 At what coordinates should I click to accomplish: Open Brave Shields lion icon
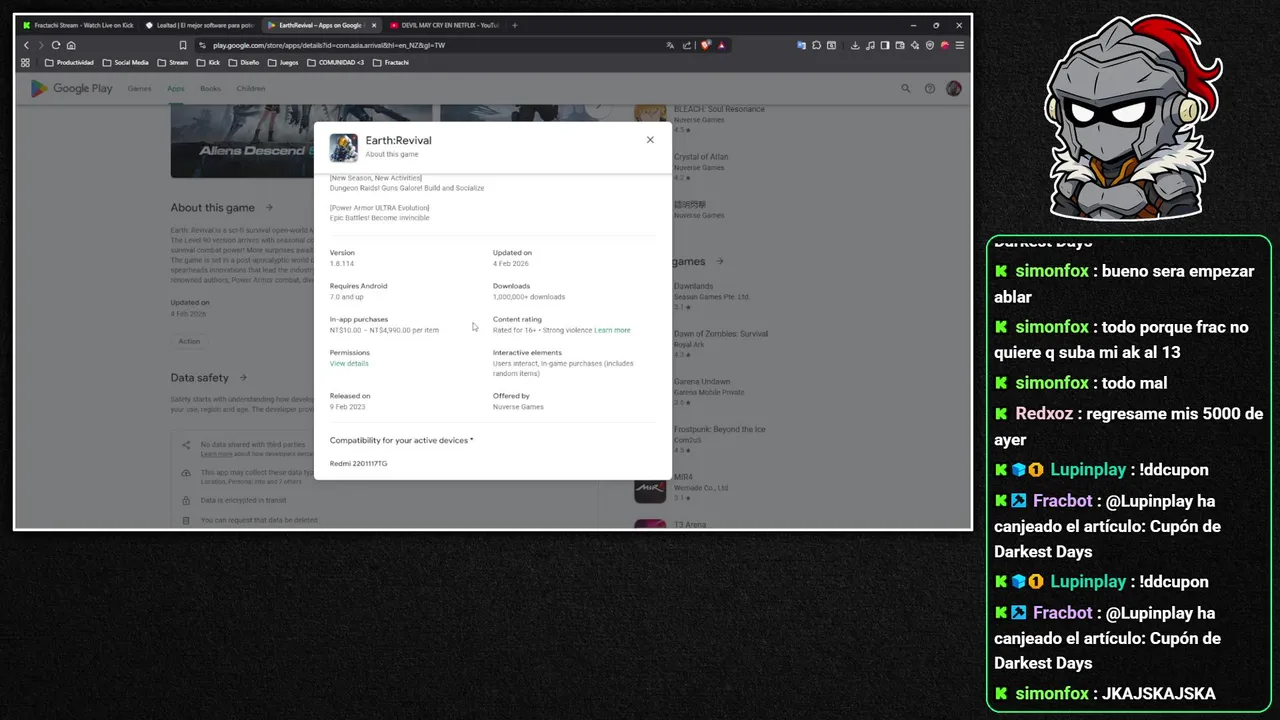tap(706, 45)
